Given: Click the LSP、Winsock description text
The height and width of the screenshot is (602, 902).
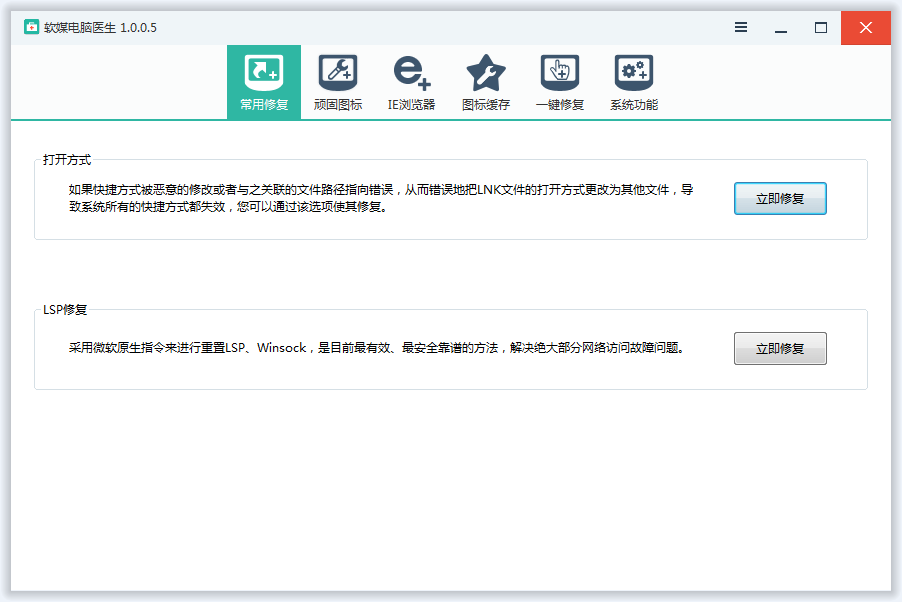Looking at the screenshot, I should 376,348.
